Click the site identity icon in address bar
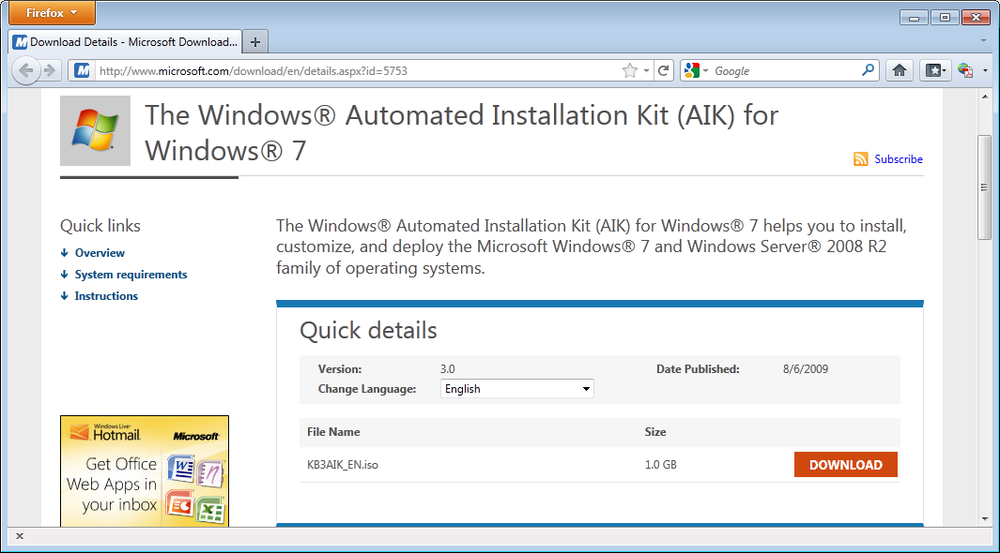The height and width of the screenshot is (553, 1000). [x=82, y=71]
